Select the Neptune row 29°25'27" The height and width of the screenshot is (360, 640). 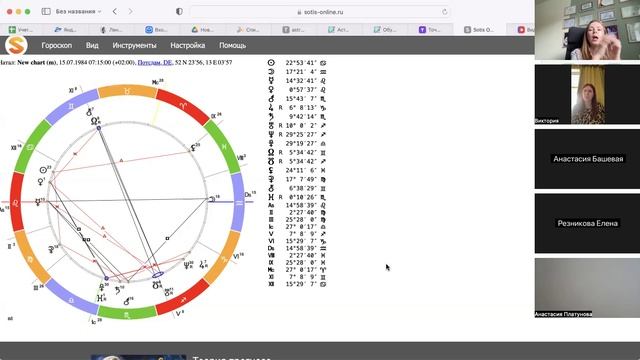(x=297, y=134)
